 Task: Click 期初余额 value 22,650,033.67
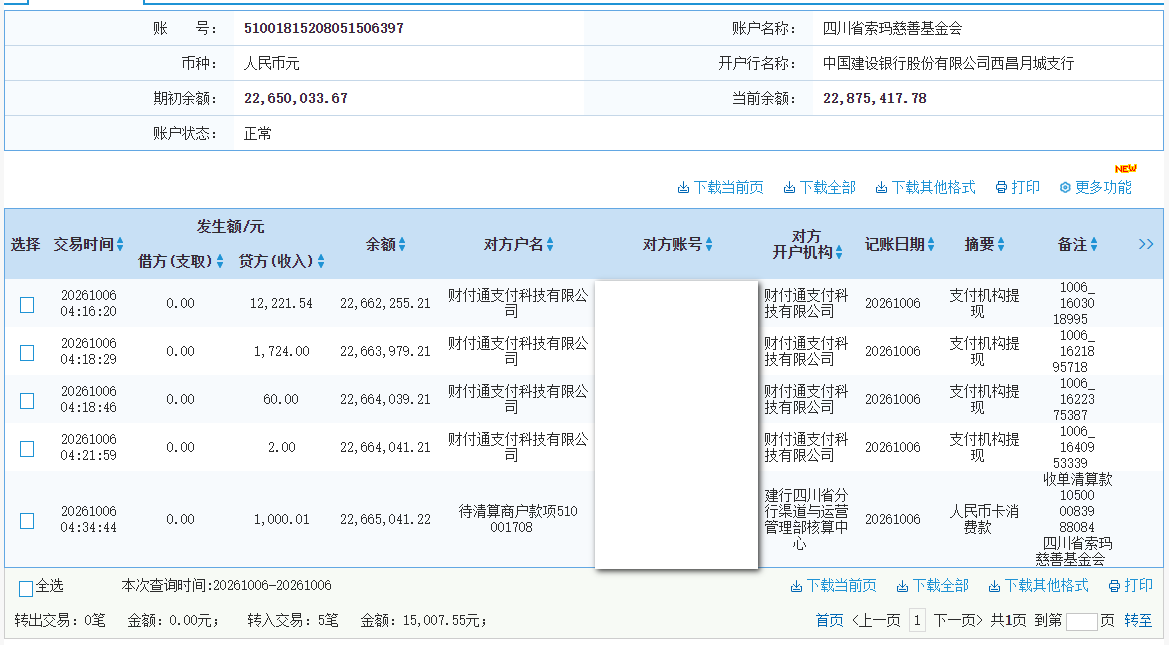296,98
